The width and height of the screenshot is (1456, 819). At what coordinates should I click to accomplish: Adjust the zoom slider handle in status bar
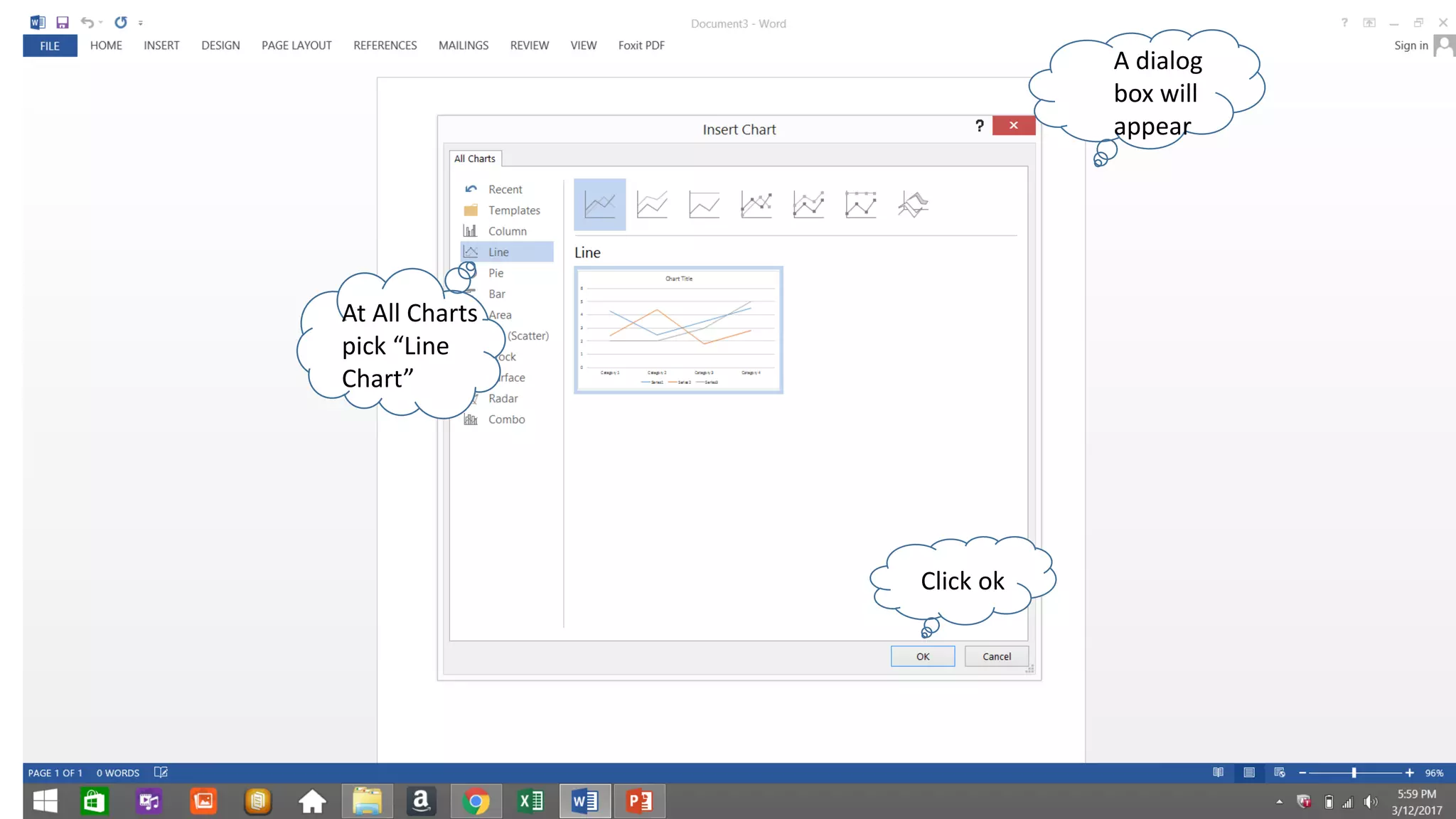pos(1354,773)
